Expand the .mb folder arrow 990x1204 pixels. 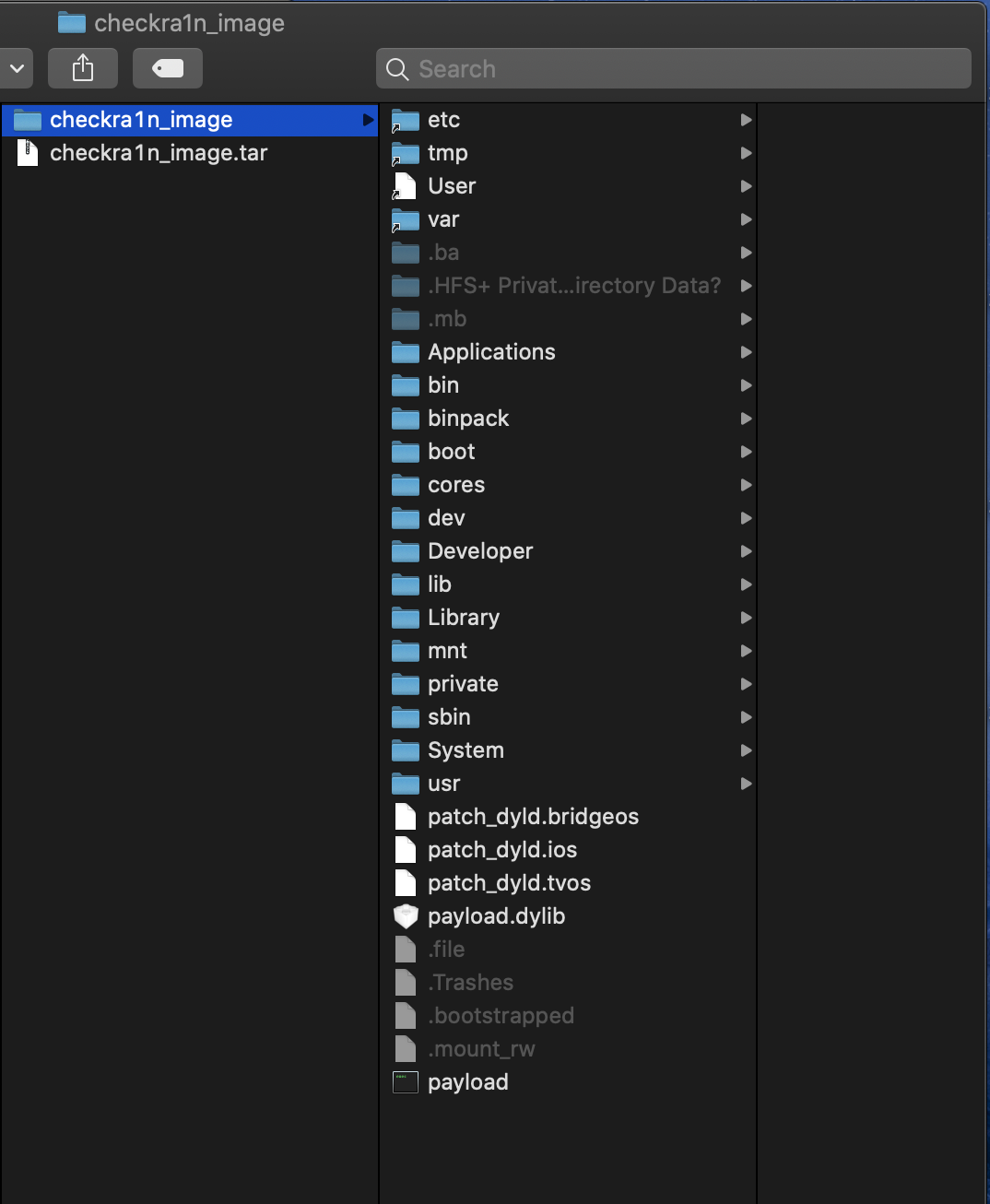pyautogui.click(x=746, y=319)
